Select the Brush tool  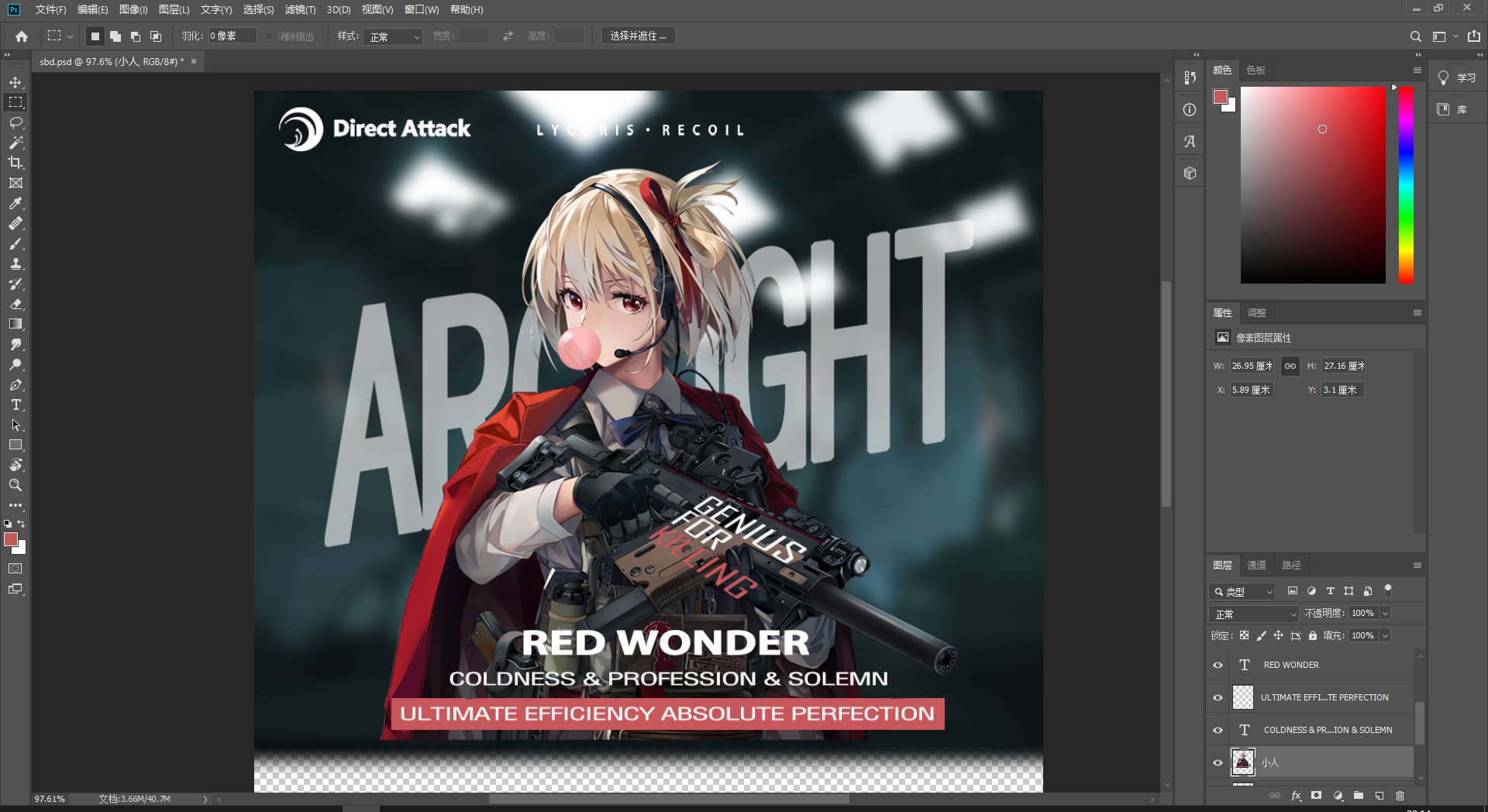click(x=15, y=243)
